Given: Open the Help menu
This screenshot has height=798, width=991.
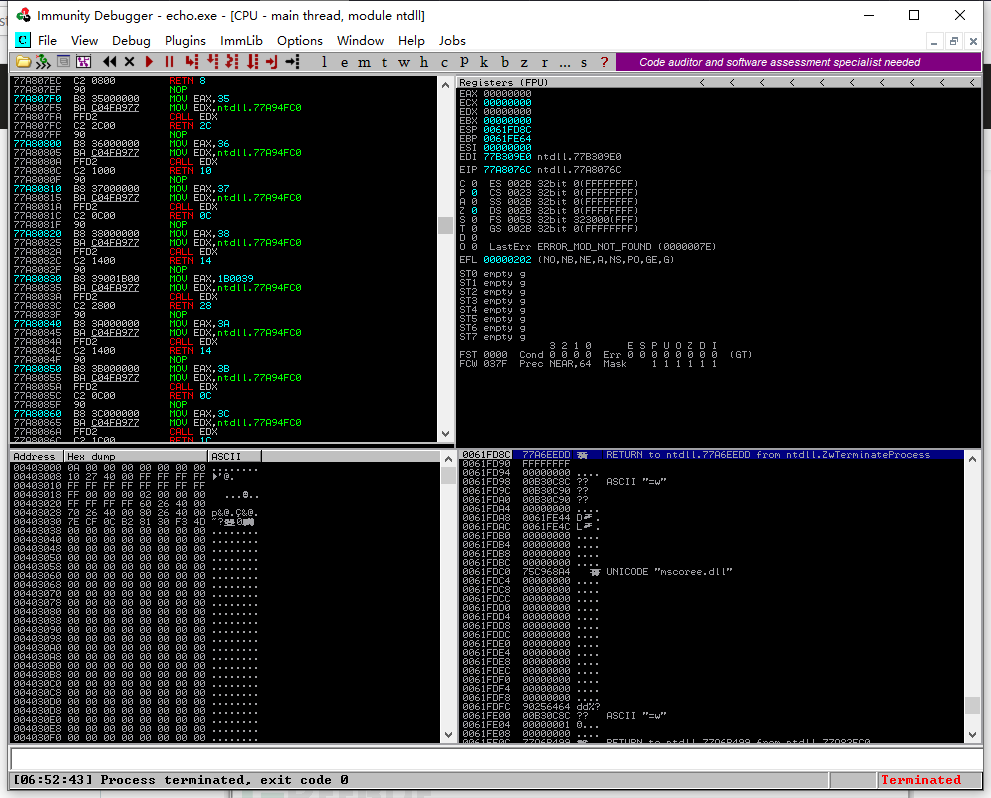Looking at the screenshot, I should 411,40.
